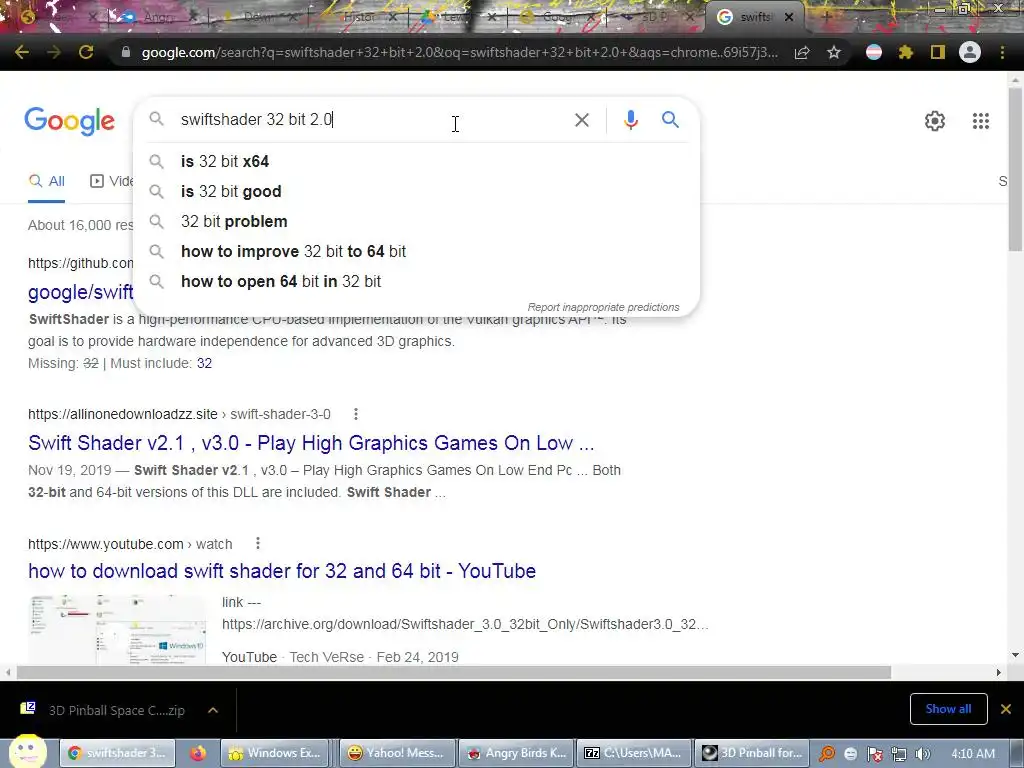Click the forward navigation arrow
Viewport: 1024px width, 768px height.
pyautogui.click(x=54, y=52)
